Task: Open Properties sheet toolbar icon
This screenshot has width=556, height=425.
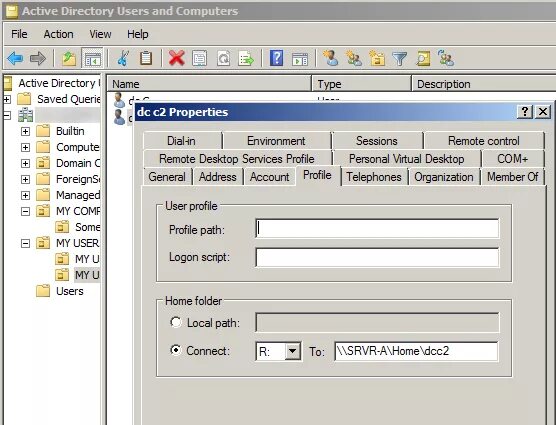Action: click(200, 58)
